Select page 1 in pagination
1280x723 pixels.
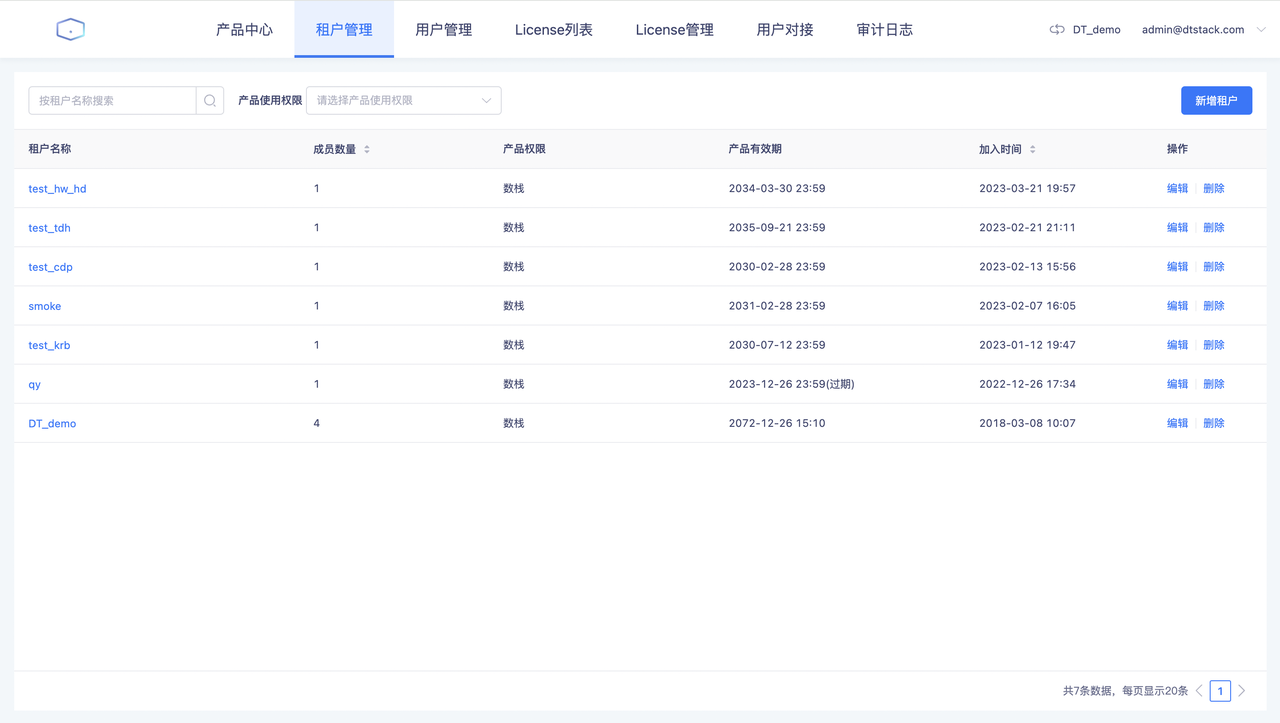point(1220,691)
